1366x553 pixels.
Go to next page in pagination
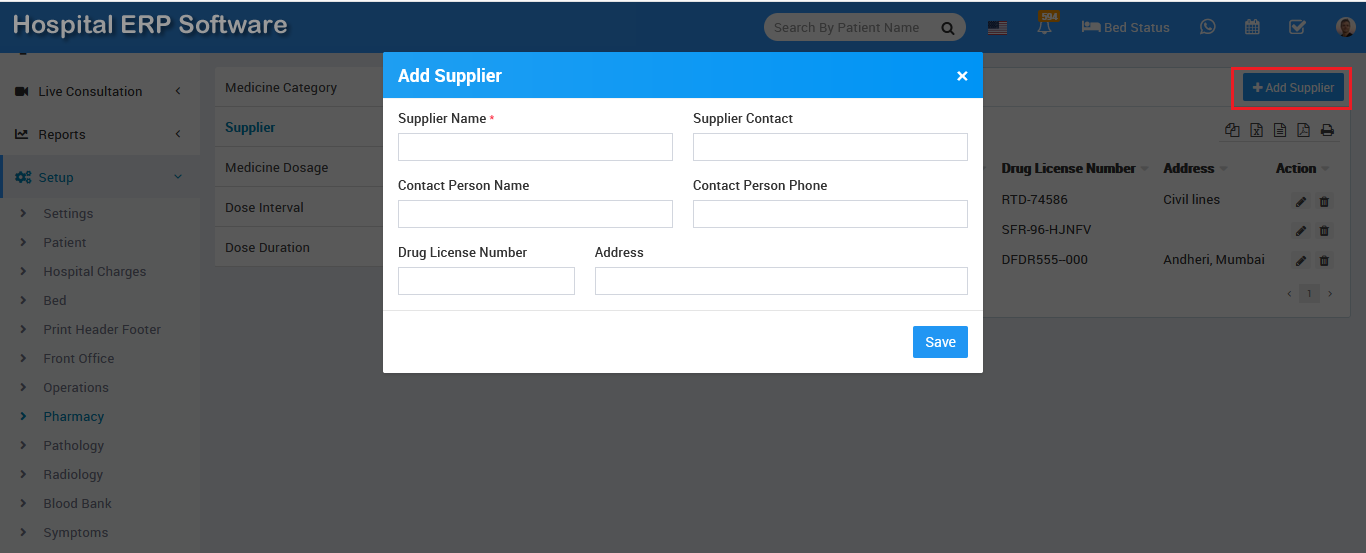point(1329,294)
